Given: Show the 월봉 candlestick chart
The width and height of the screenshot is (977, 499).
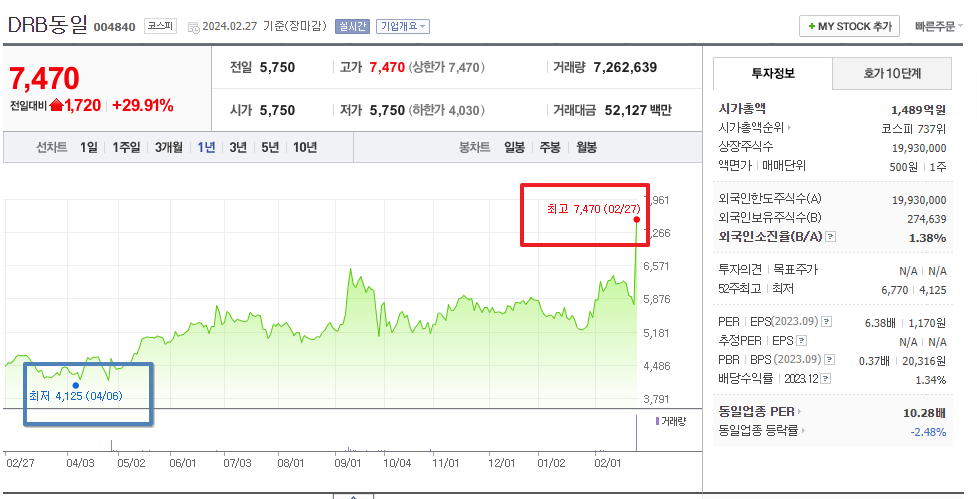Looking at the screenshot, I should tap(586, 148).
